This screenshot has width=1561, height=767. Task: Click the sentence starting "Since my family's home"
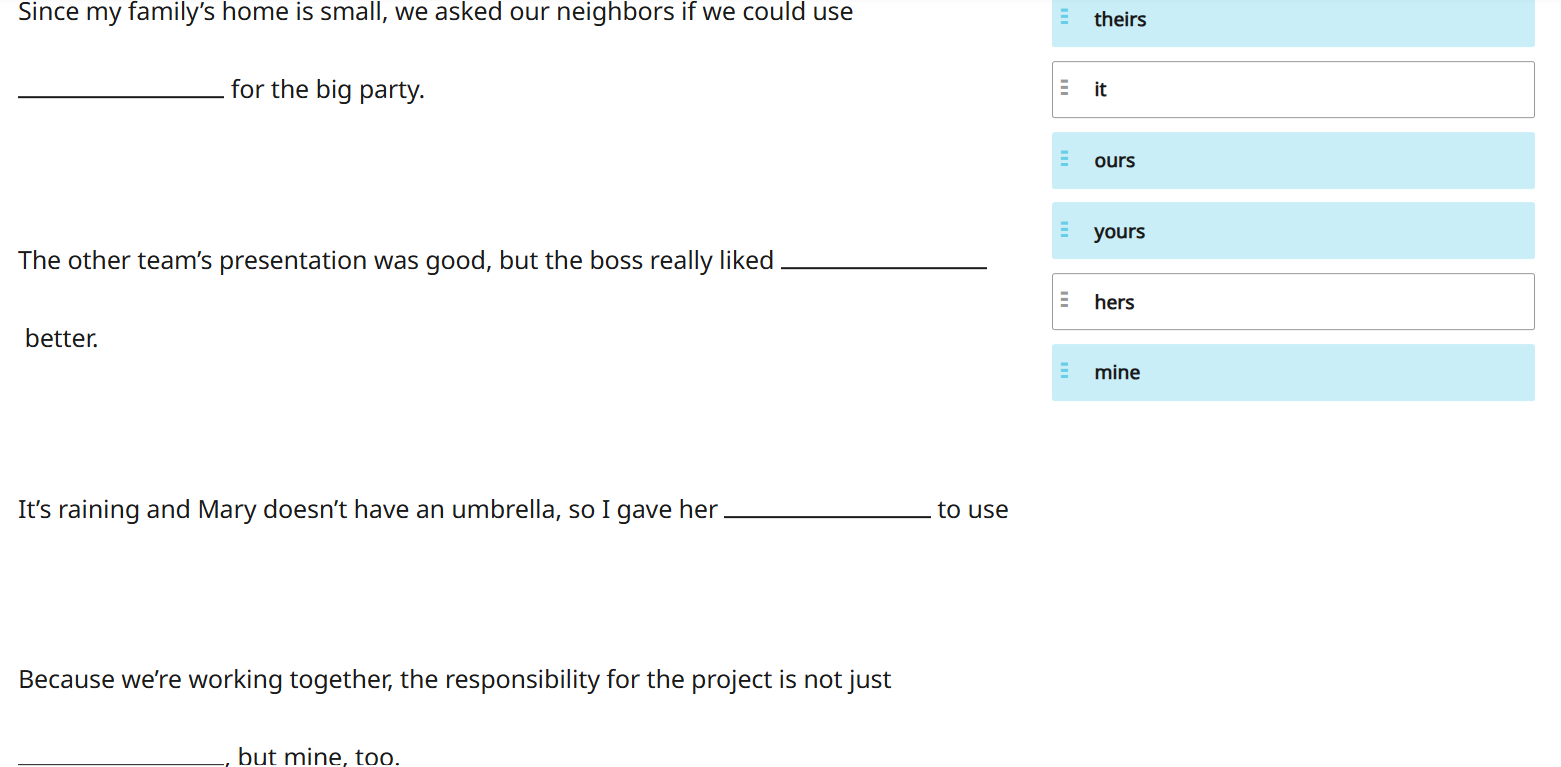(435, 13)
